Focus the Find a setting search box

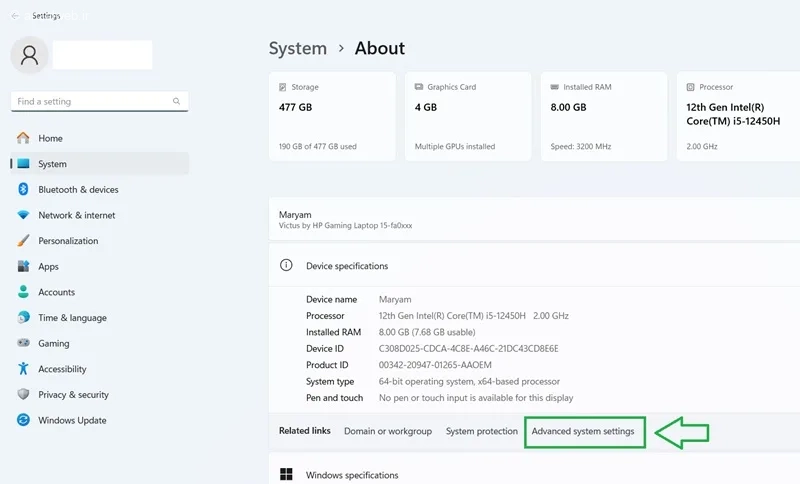tap(99, 101)
